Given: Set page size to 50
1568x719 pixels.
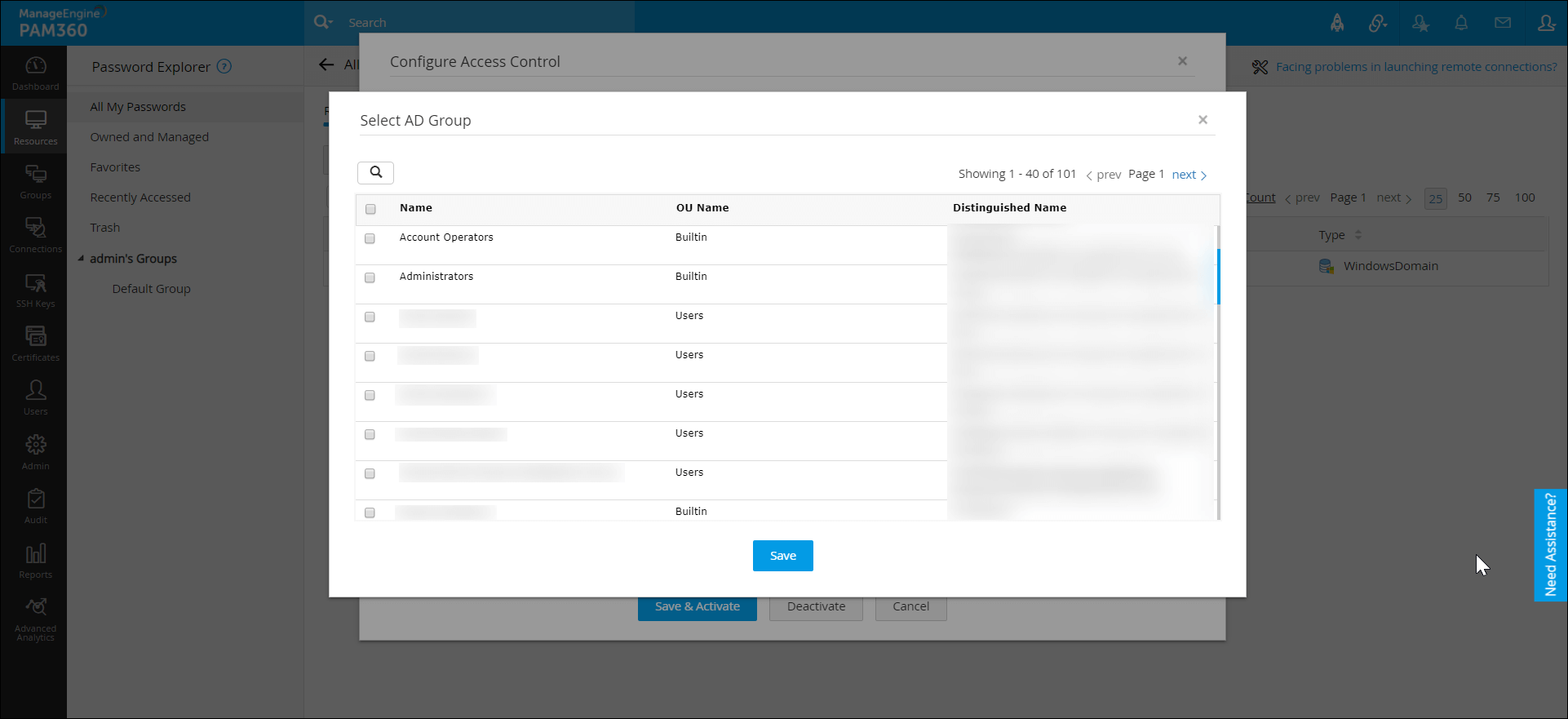Looking at the screenshot, I should [1465, 198].
